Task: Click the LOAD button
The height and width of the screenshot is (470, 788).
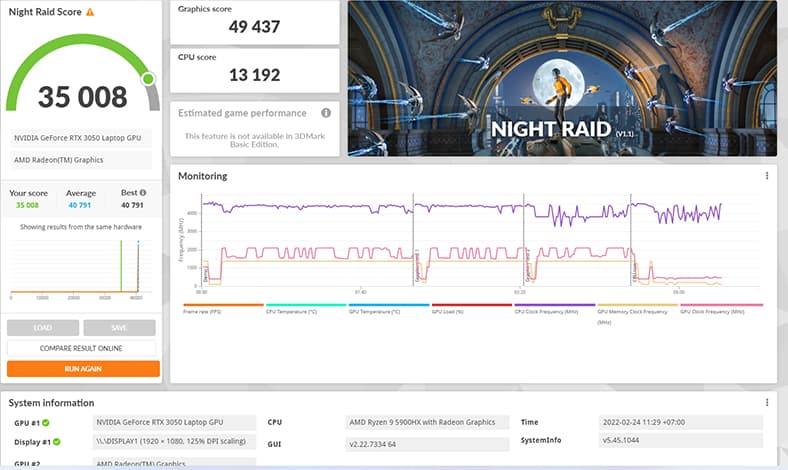Action: click(x=43, y=328)
